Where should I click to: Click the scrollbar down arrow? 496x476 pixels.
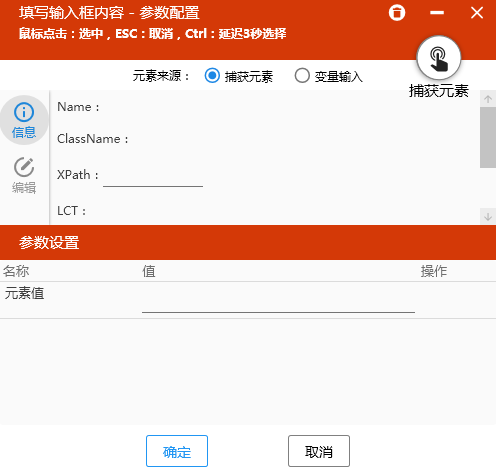[x=488, y=216]
